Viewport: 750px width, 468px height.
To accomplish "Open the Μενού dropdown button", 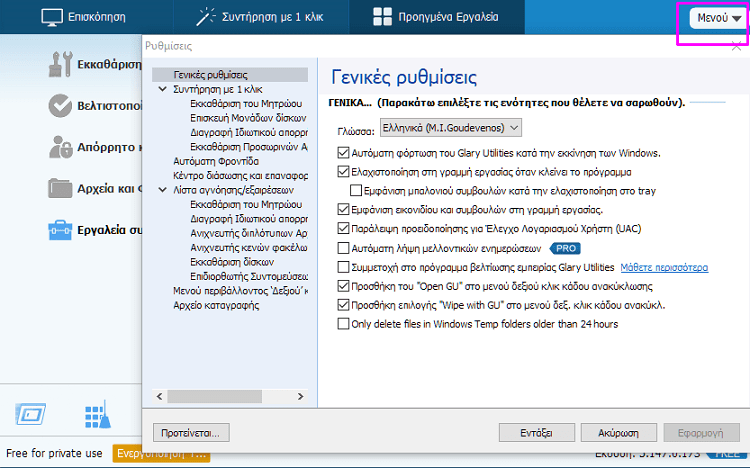I will click(x=717, y=18).
